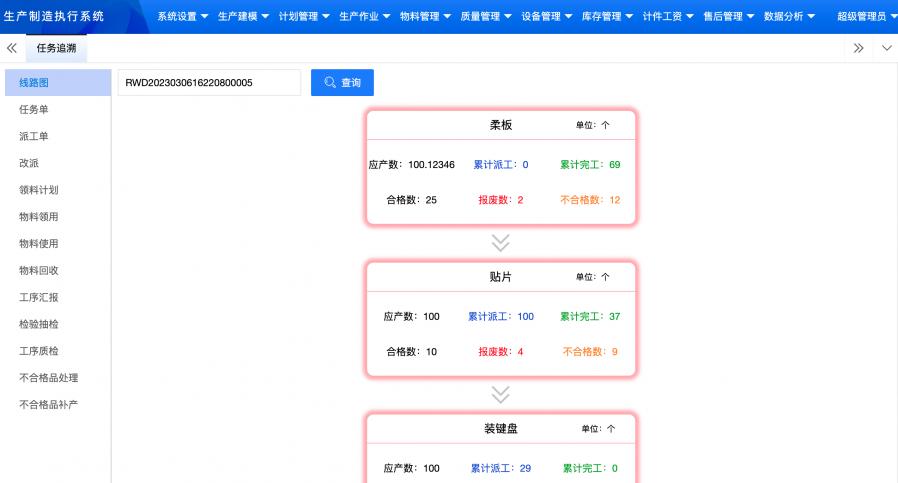This screenshot has height=483, width=898.
Task: Go to 工序汇报 in the sidebar
Action: [x=39, y=297]
